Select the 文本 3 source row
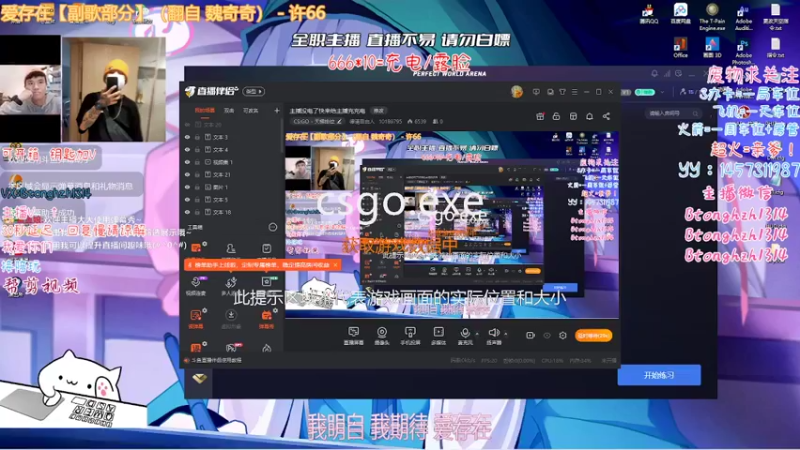The image size is (800, 450). (232, 137)
